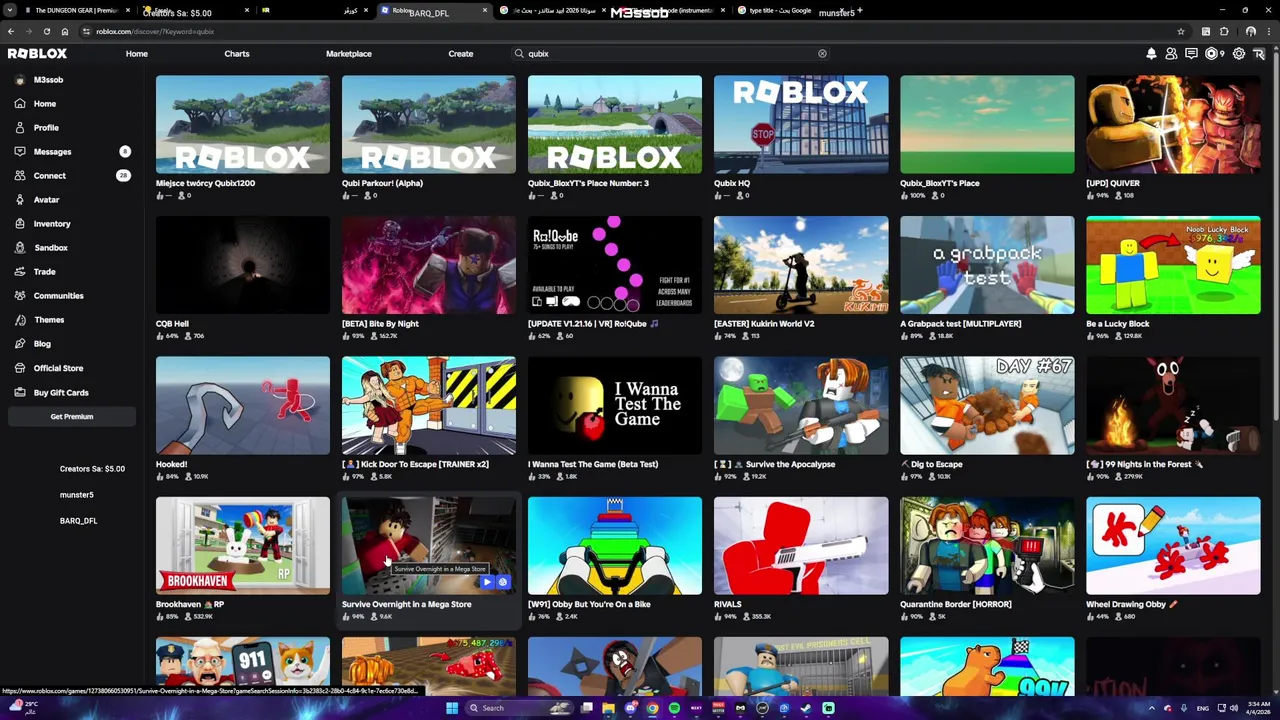Viewport: 1280px width, 720px height.
Task: Open the chat messages icon in header
Action: [1191, 54]
